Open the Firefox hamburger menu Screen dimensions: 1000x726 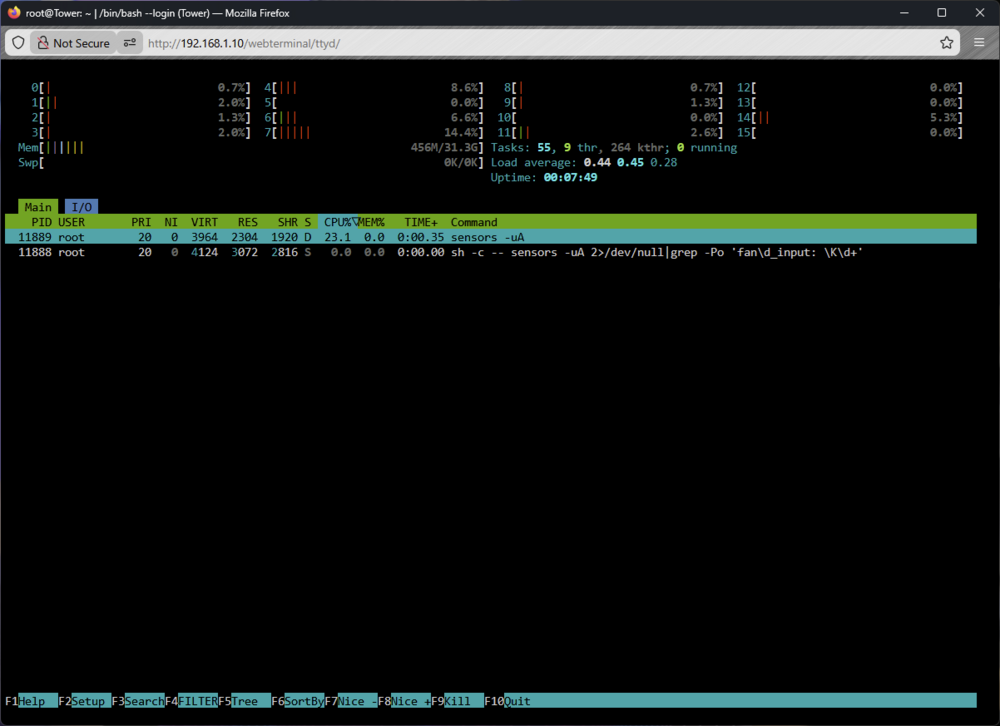point(979,43)
